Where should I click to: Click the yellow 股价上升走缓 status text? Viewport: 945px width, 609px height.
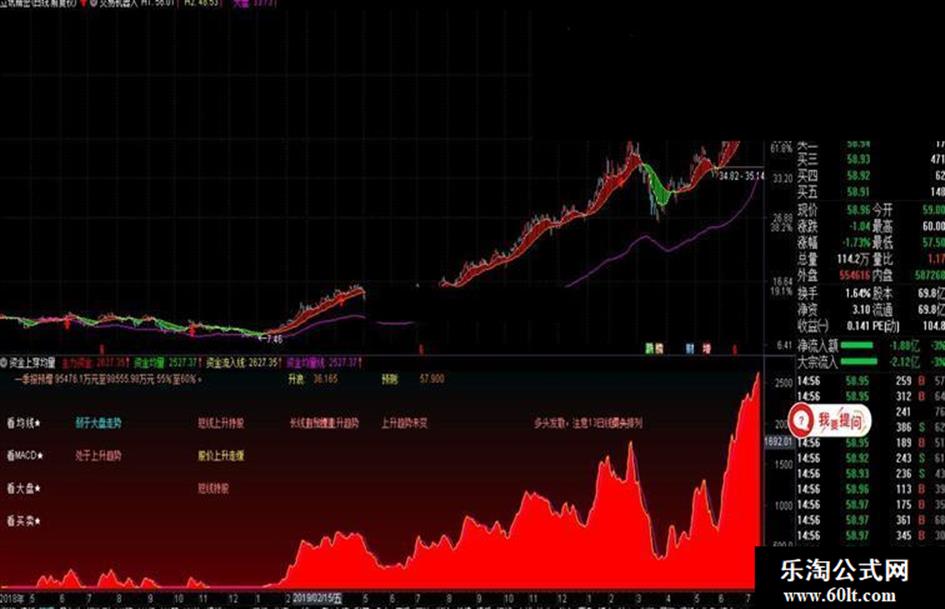(x=221, y=455)
